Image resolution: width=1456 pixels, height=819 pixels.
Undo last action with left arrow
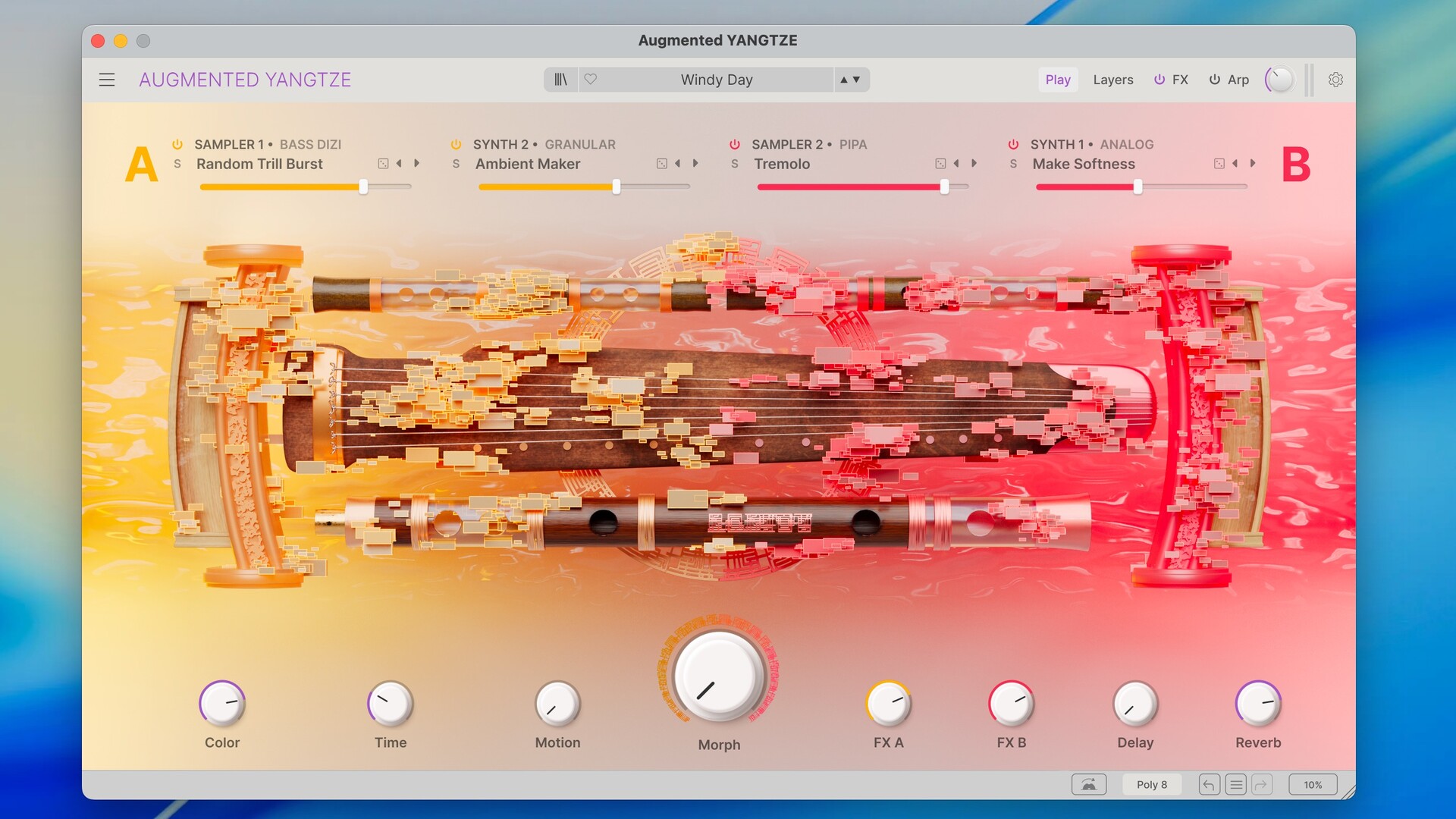click(1210, 784)
